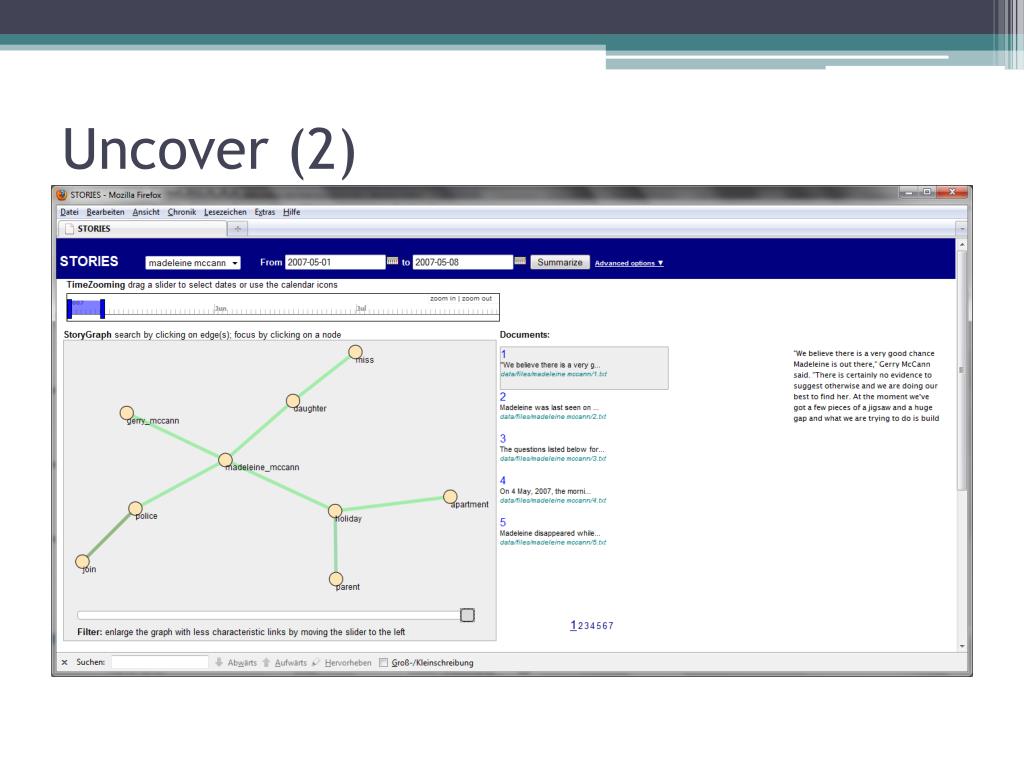Image resolution: width=1024 pixels, height=768 pixels.
Task: Focus the join node
Action: pos(82,561)
